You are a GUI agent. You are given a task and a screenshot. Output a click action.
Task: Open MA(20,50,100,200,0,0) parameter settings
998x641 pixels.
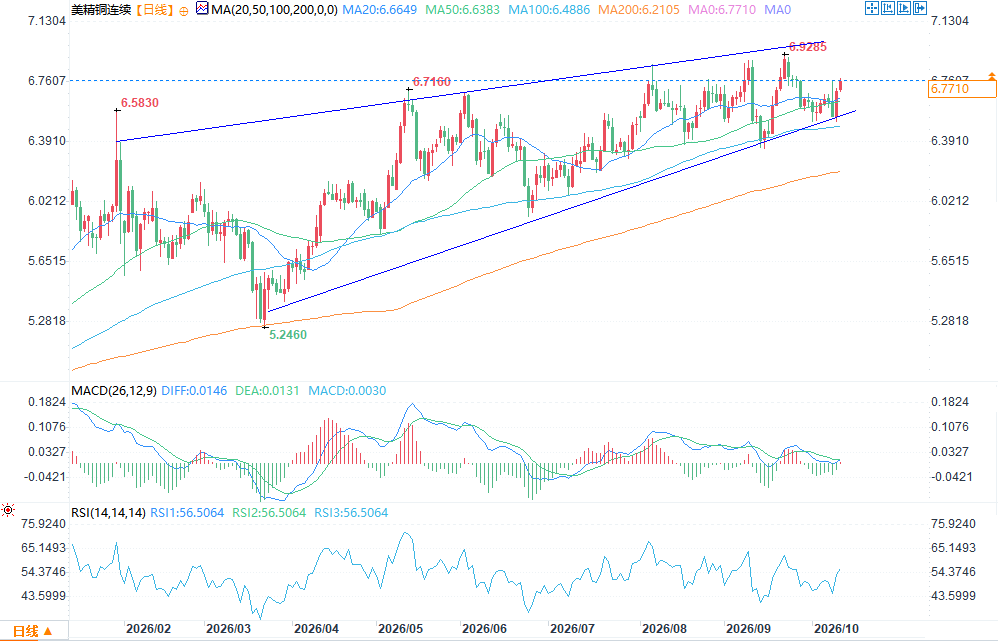coord(274,10)
